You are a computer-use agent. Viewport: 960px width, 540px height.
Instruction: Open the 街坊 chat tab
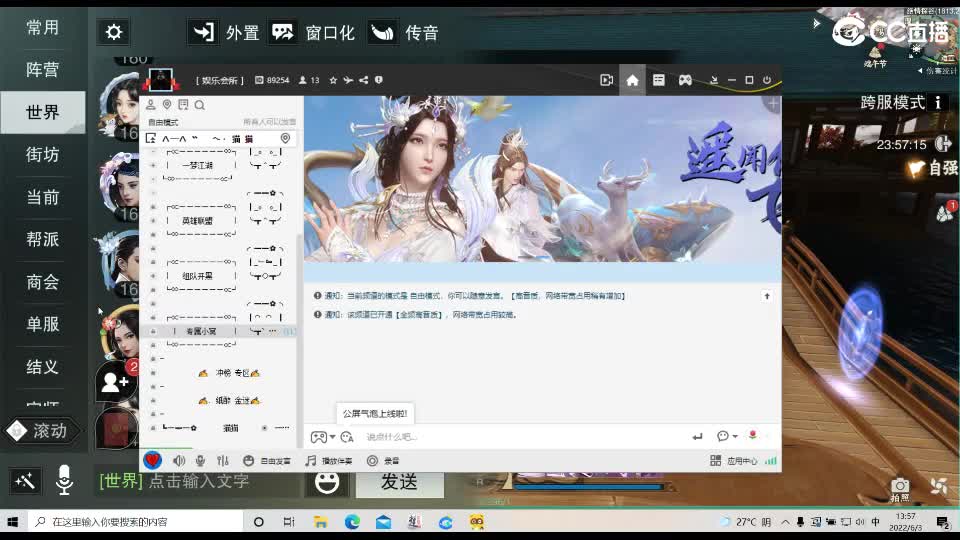[42, 154]
